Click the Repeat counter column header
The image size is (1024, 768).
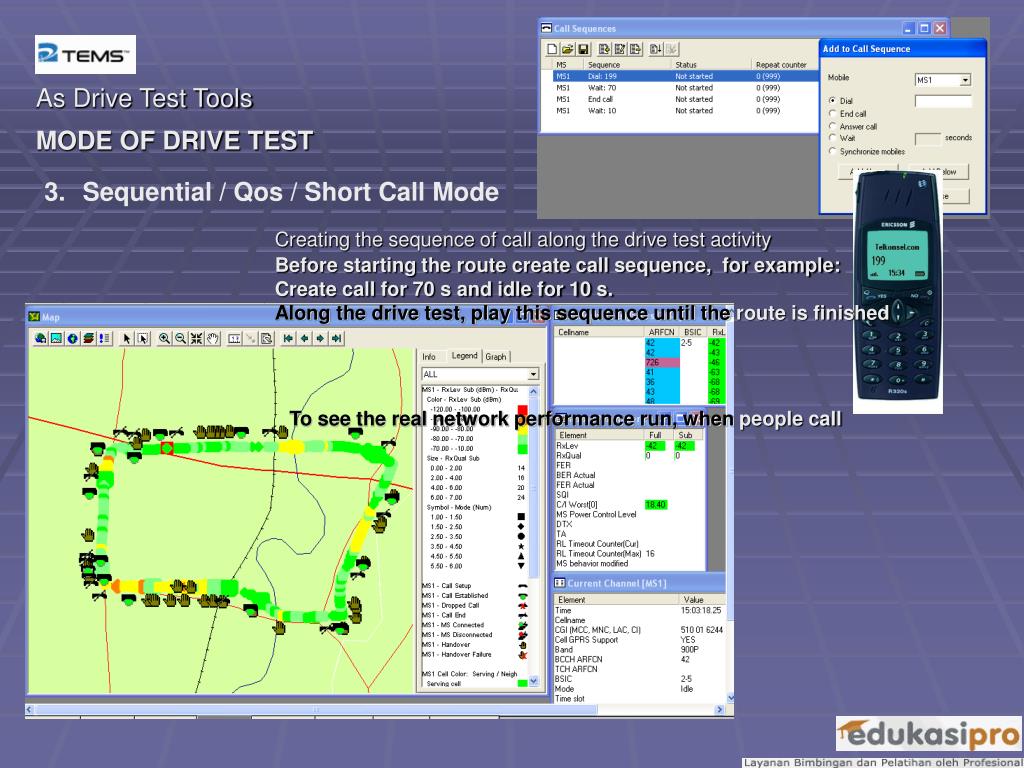coord(784,65)
